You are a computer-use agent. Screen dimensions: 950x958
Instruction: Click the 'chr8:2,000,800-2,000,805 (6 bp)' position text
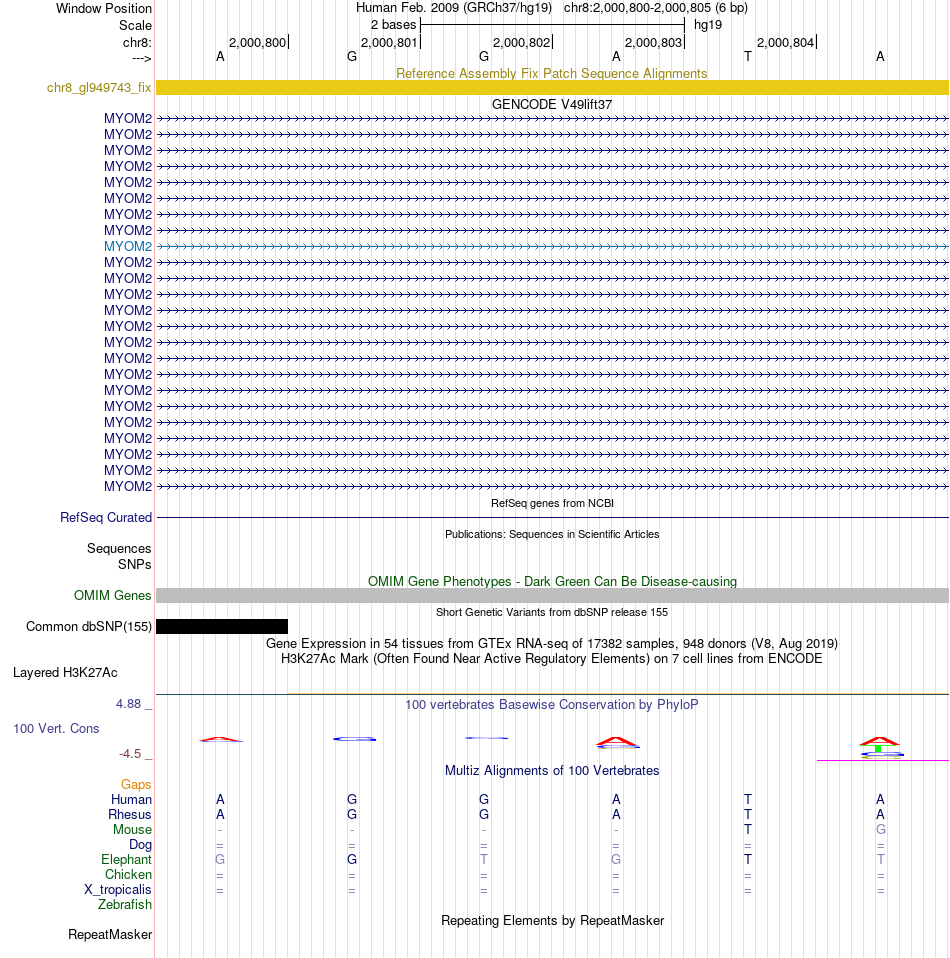[656, 8]
